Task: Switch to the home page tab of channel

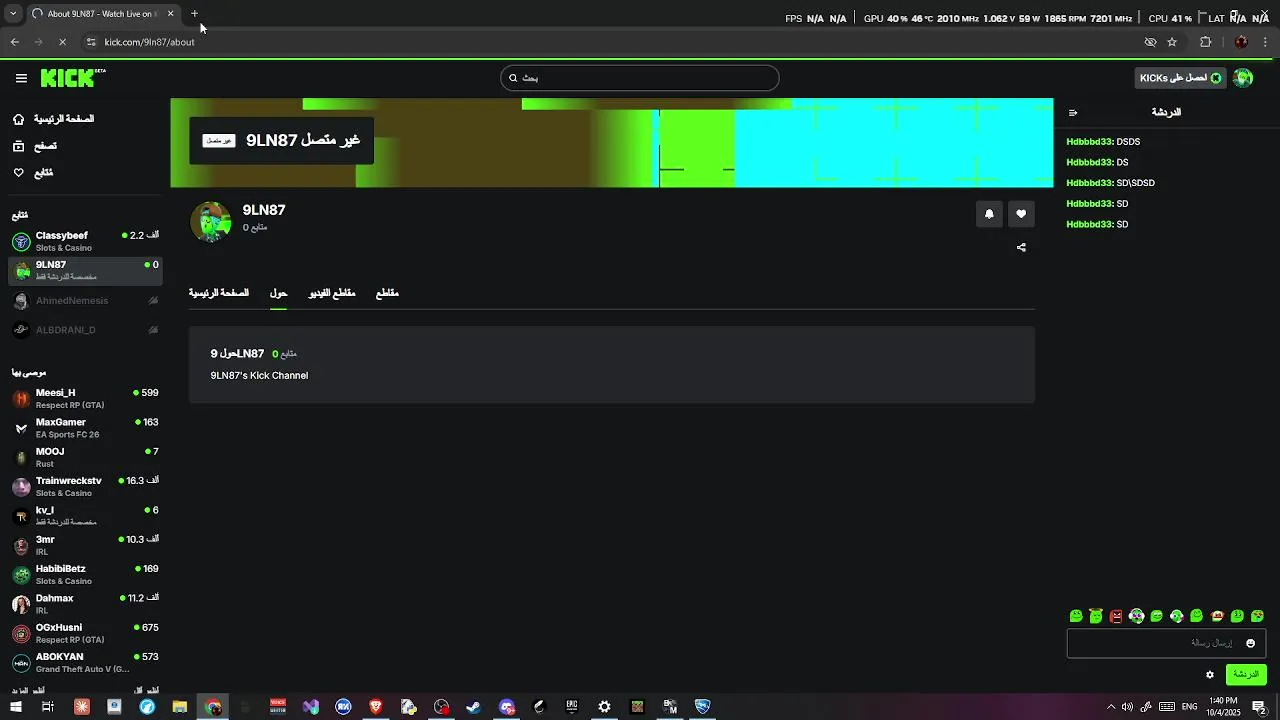Action: [219, 293]
